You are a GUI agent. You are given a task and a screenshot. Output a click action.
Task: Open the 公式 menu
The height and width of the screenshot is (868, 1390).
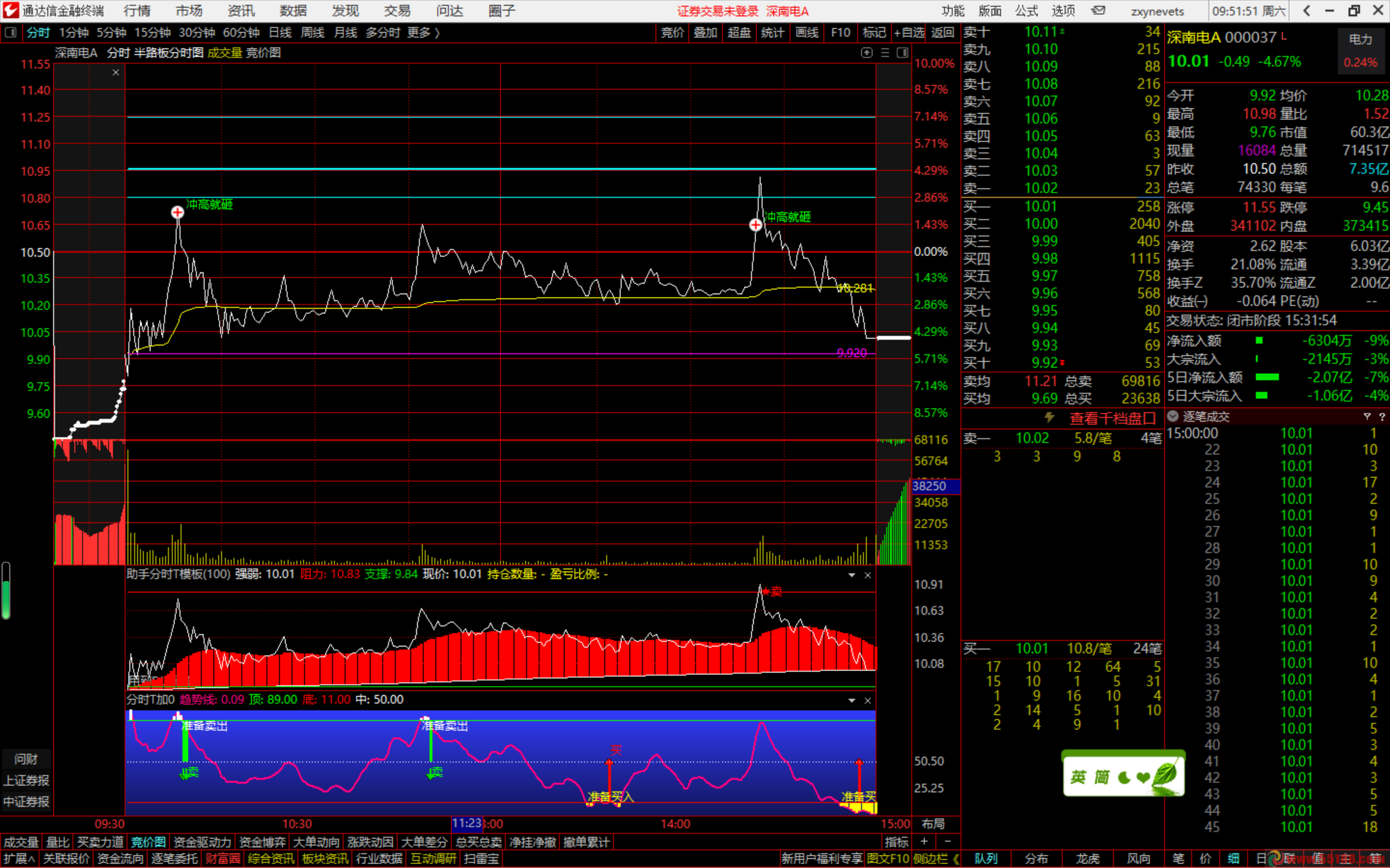pos(1026,11)
